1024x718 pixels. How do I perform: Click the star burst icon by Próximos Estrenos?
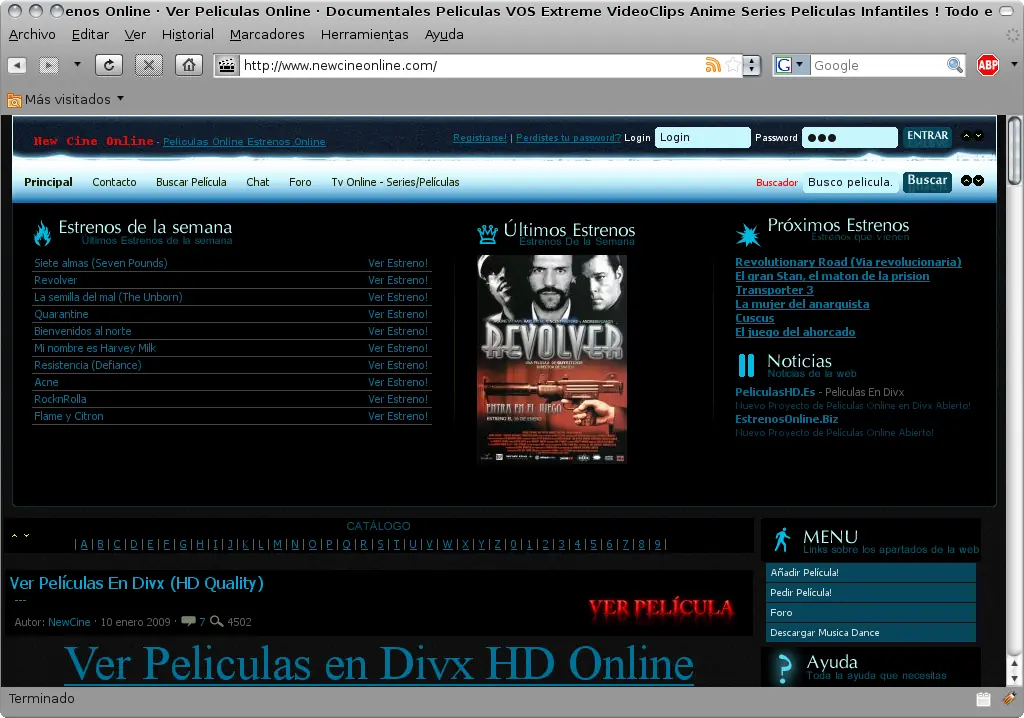(x=748, y=235)
